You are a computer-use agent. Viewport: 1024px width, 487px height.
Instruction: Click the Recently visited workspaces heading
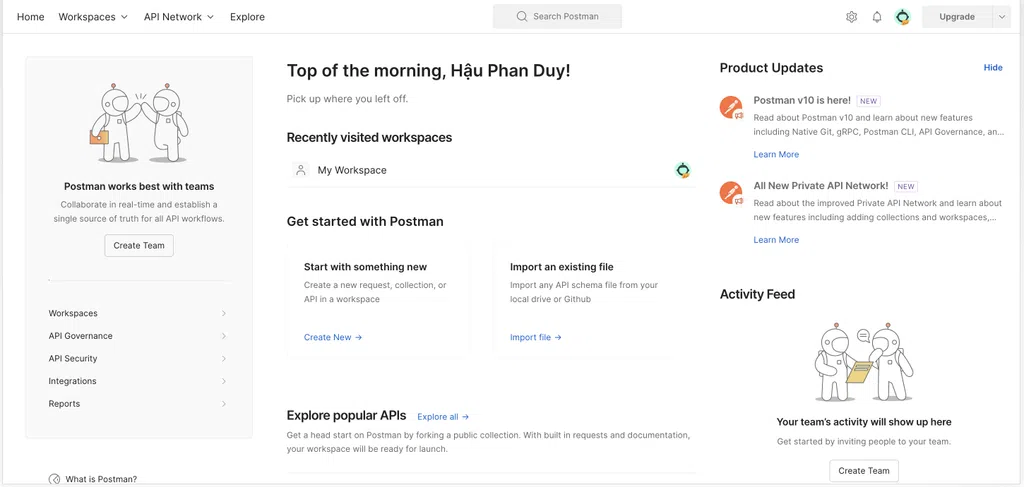pos(369,138)
